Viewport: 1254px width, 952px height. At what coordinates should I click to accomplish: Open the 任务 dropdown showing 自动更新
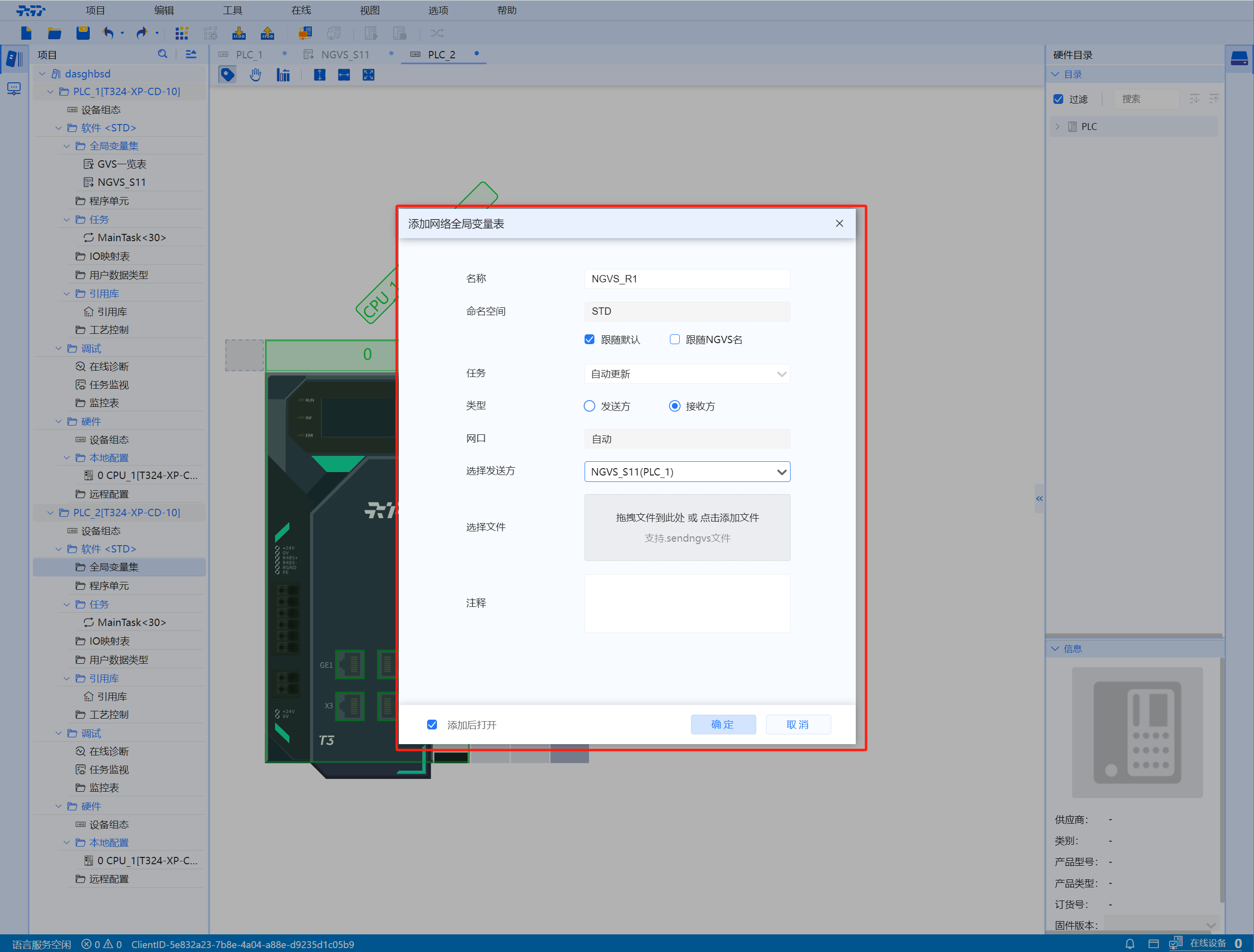pyautogui.click(x=687, y=374)
